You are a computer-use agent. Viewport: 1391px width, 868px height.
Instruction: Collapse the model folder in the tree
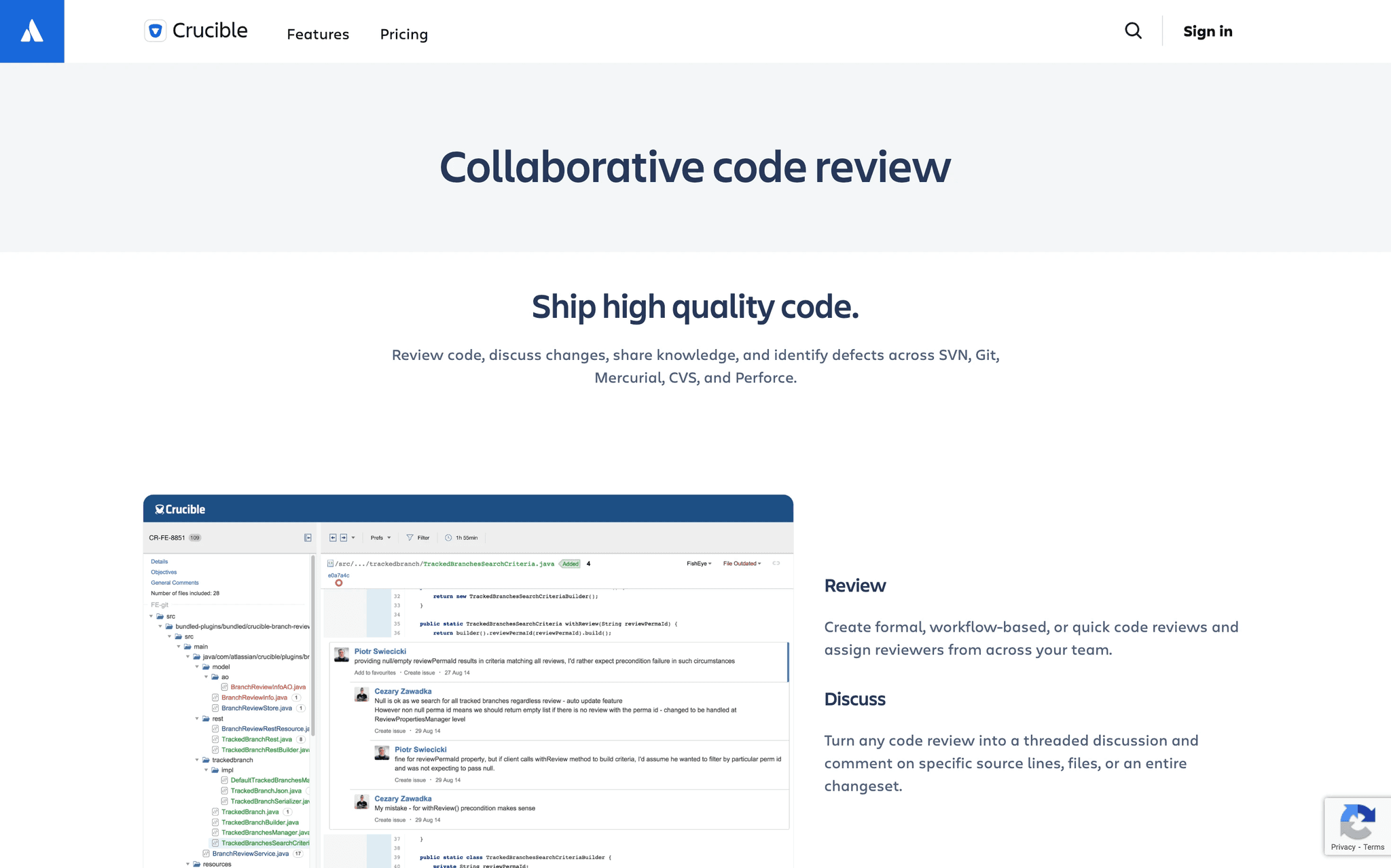197,666
